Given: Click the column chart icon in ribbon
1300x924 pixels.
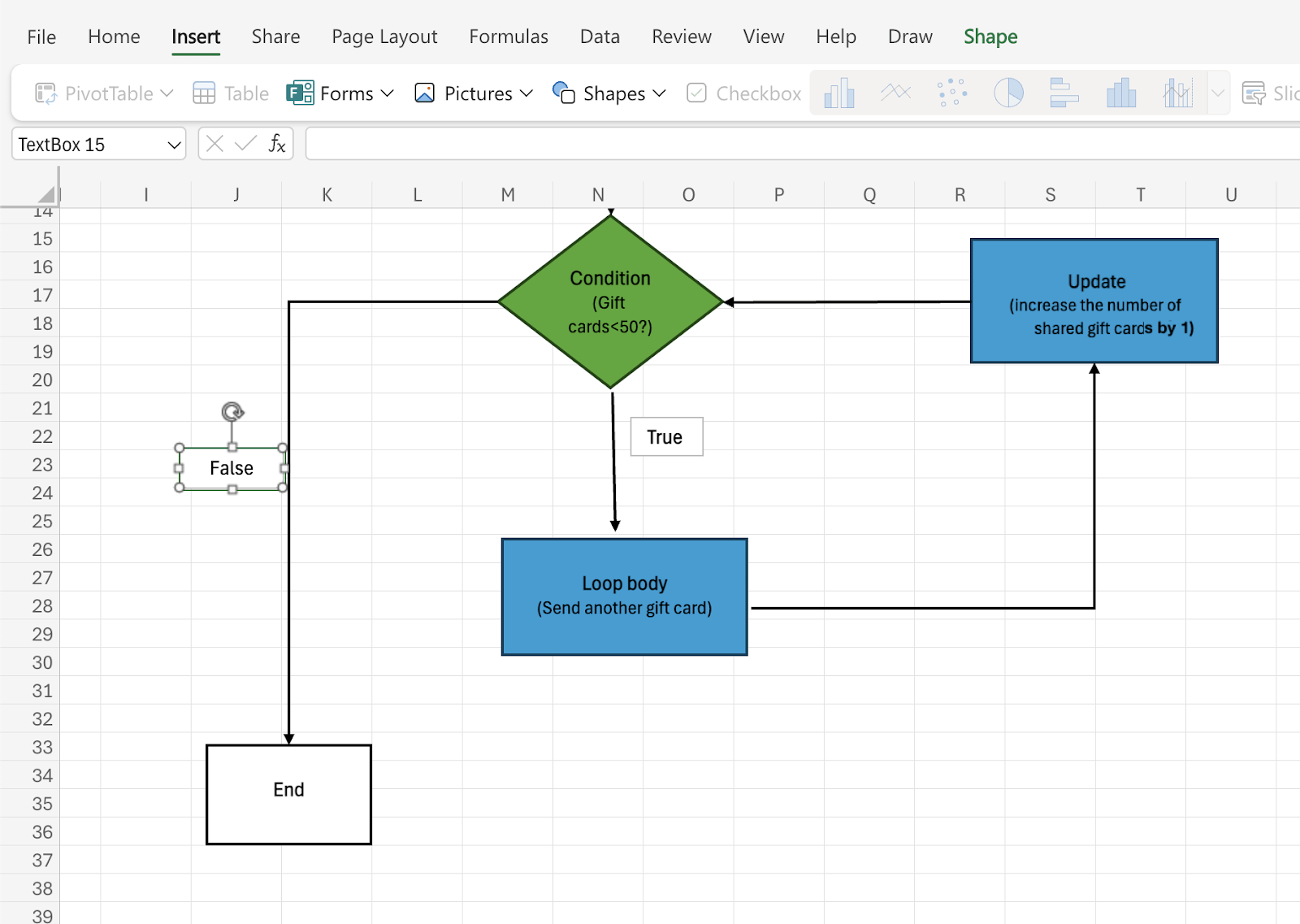Looking at the screenshot, I should coord(838,93).
